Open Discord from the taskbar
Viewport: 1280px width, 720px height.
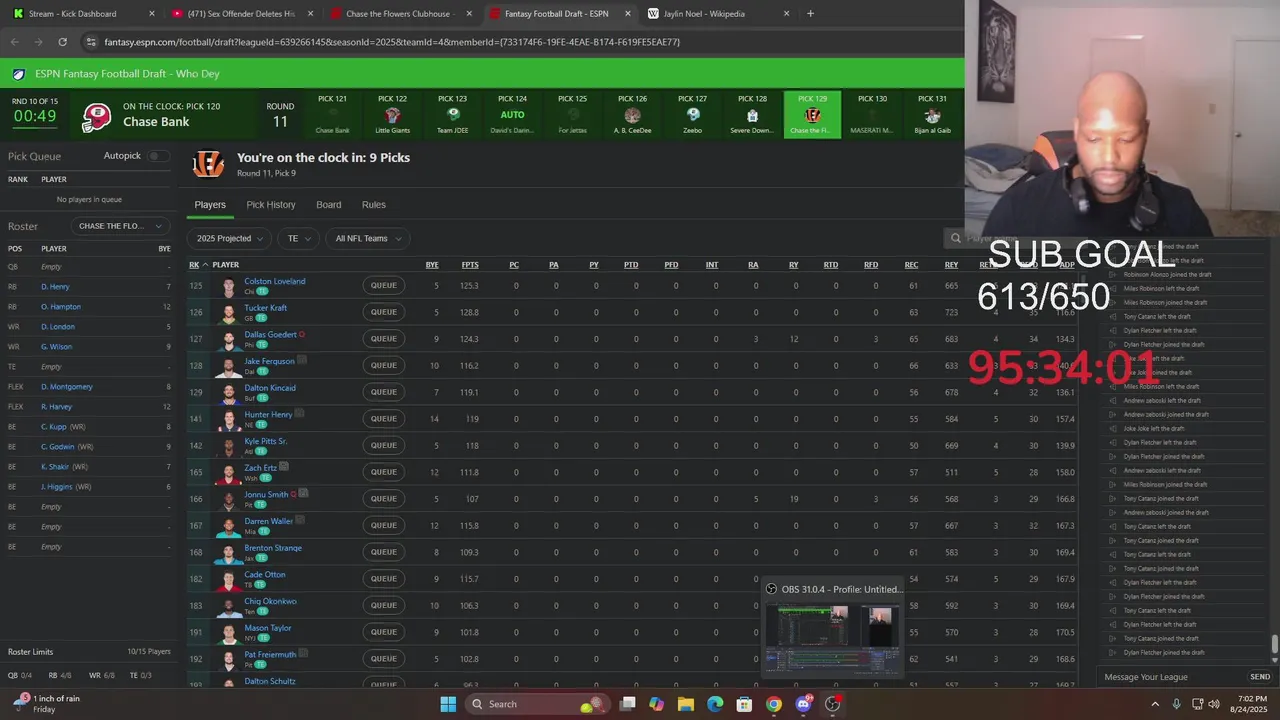tap(803, 704)
